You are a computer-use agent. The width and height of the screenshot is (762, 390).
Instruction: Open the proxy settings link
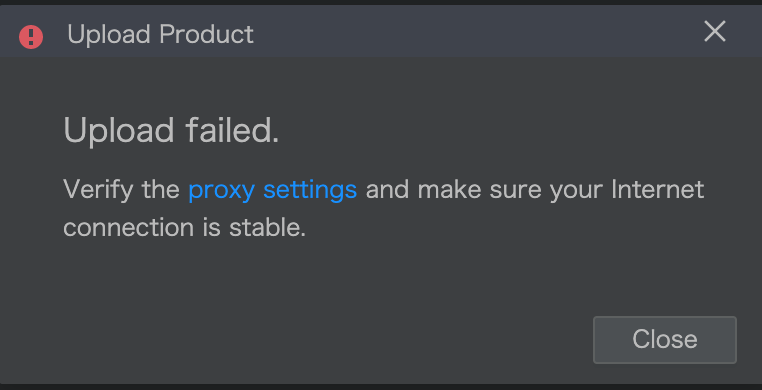click(272, 190)
